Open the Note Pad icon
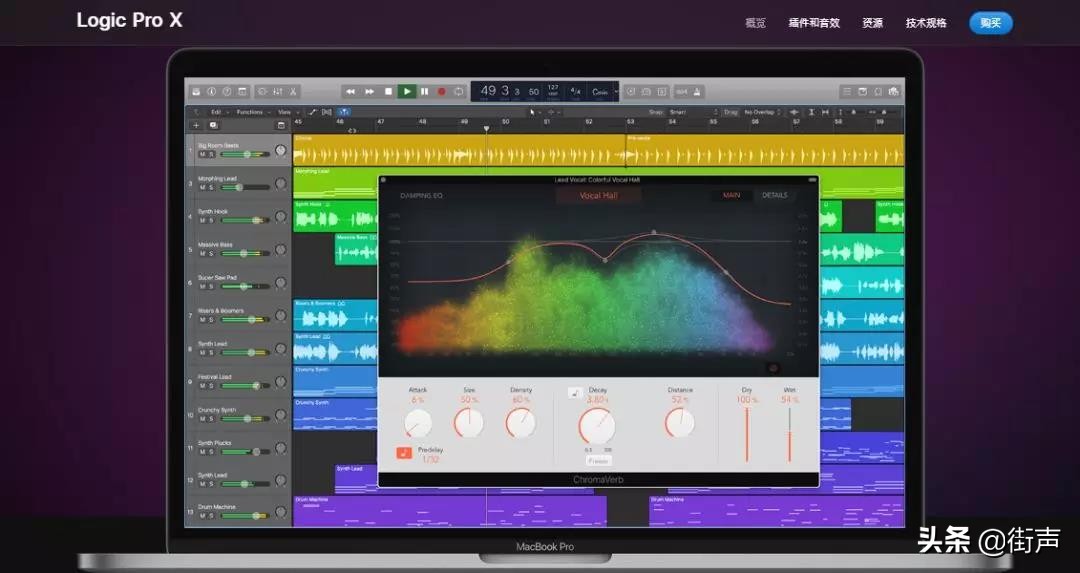 coord(863,92)
